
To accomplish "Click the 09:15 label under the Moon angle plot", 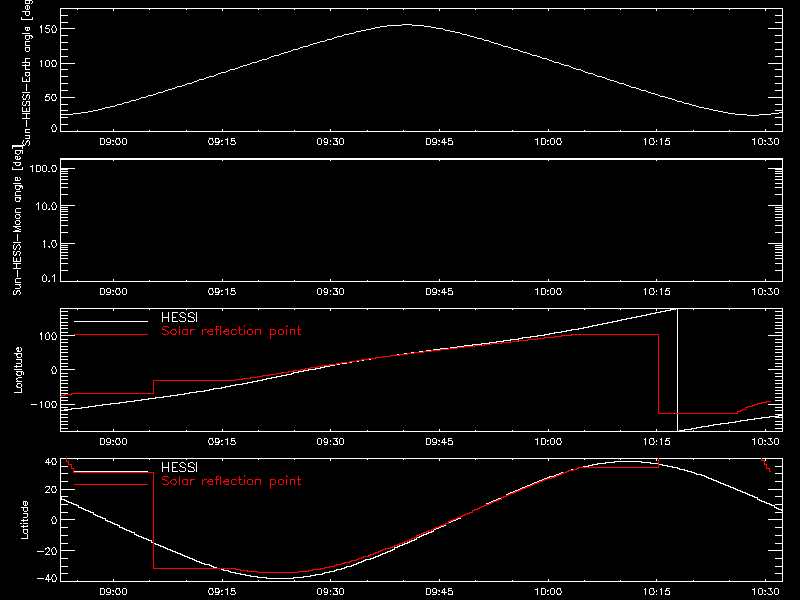I will tap(222, 292).
